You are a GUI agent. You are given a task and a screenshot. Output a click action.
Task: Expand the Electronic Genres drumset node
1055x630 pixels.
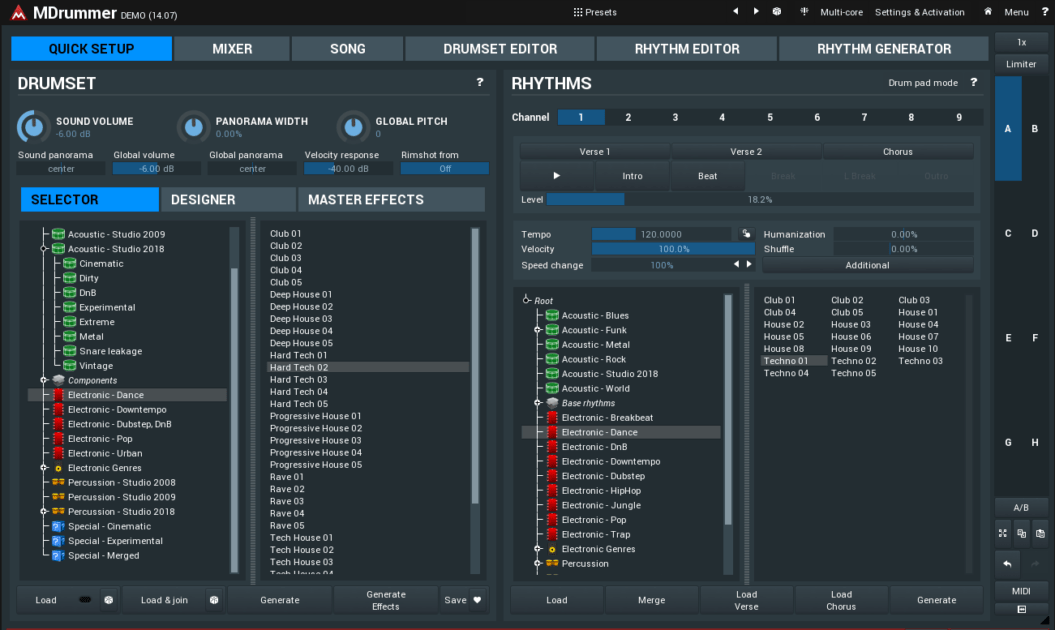44,468
